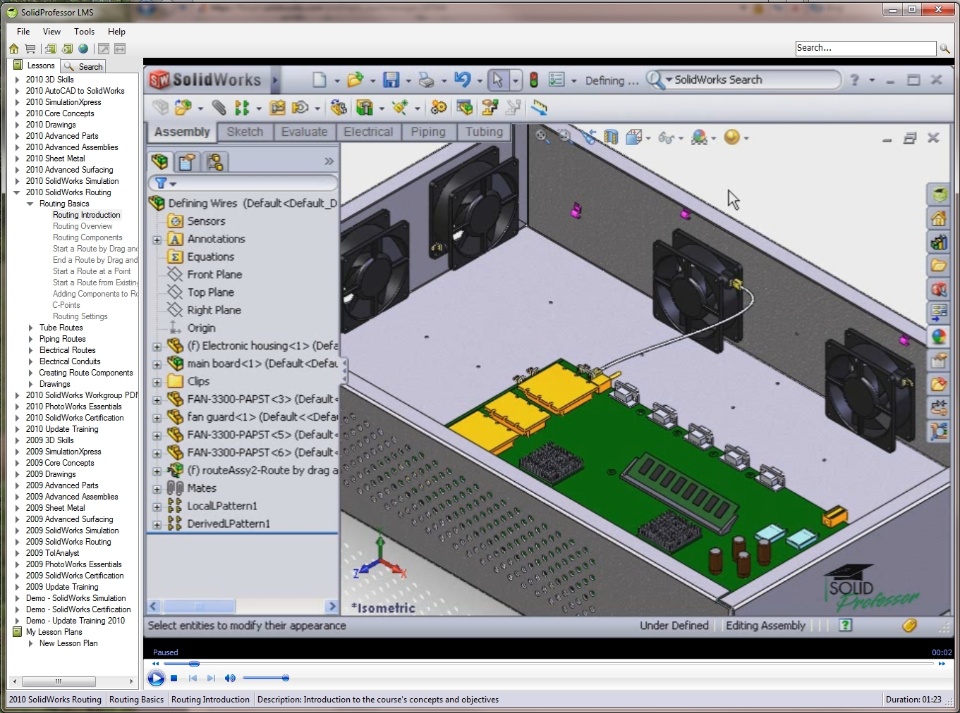Expand the LocalLPattern1 node
The width and height of the screenshot is (960, 713).
pos(157,507)
